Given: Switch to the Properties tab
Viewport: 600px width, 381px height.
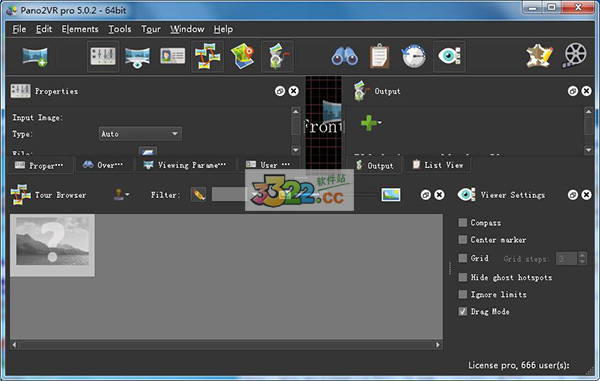Looking at the screenshot, I should tap(39, 165).
